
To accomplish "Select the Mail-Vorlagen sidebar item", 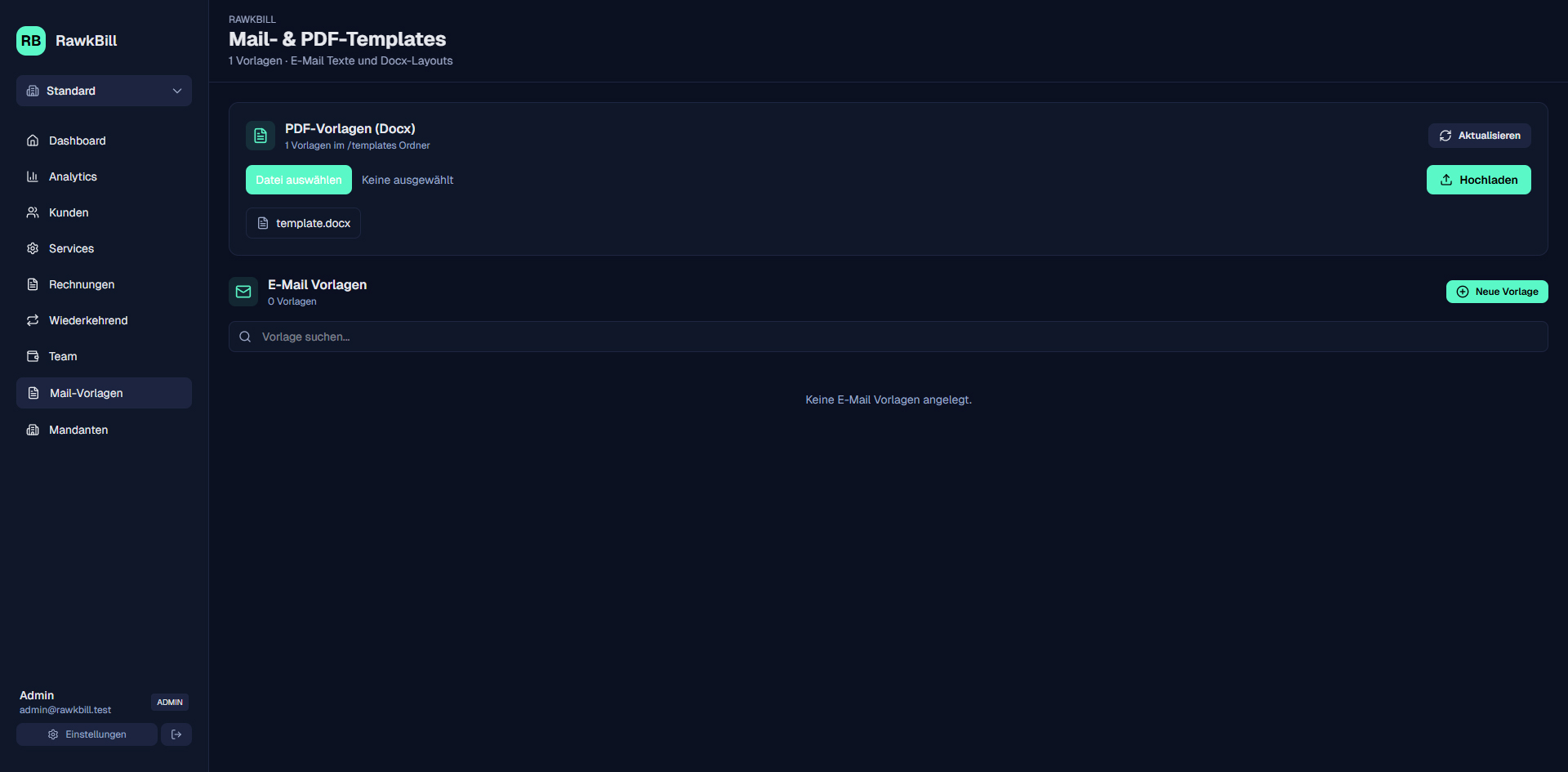I will click(87, 393).
